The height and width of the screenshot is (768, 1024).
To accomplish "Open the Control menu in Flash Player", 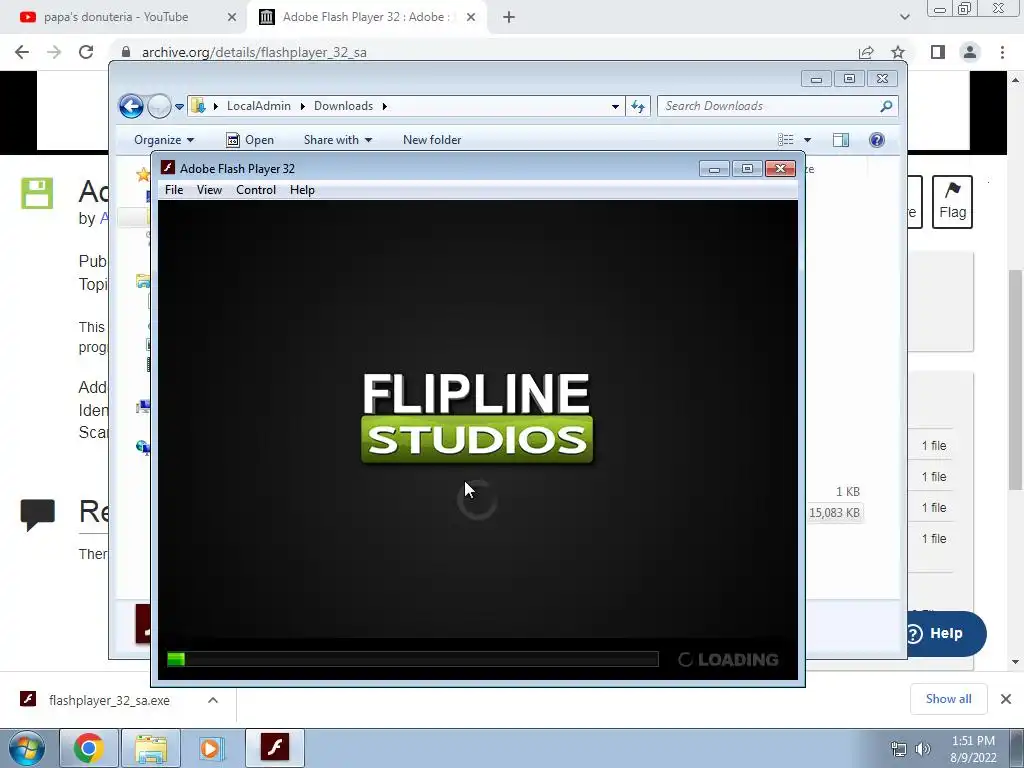I will pos(256,190).
